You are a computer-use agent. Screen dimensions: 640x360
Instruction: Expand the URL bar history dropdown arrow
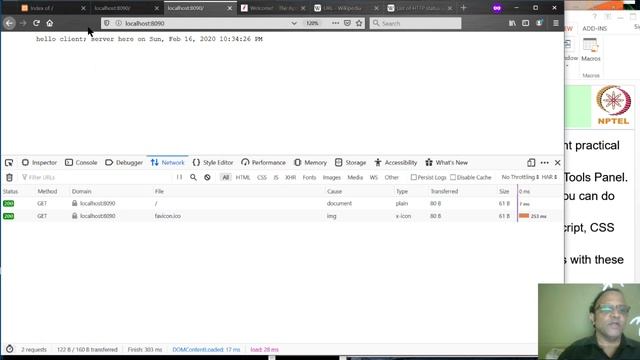294,23
